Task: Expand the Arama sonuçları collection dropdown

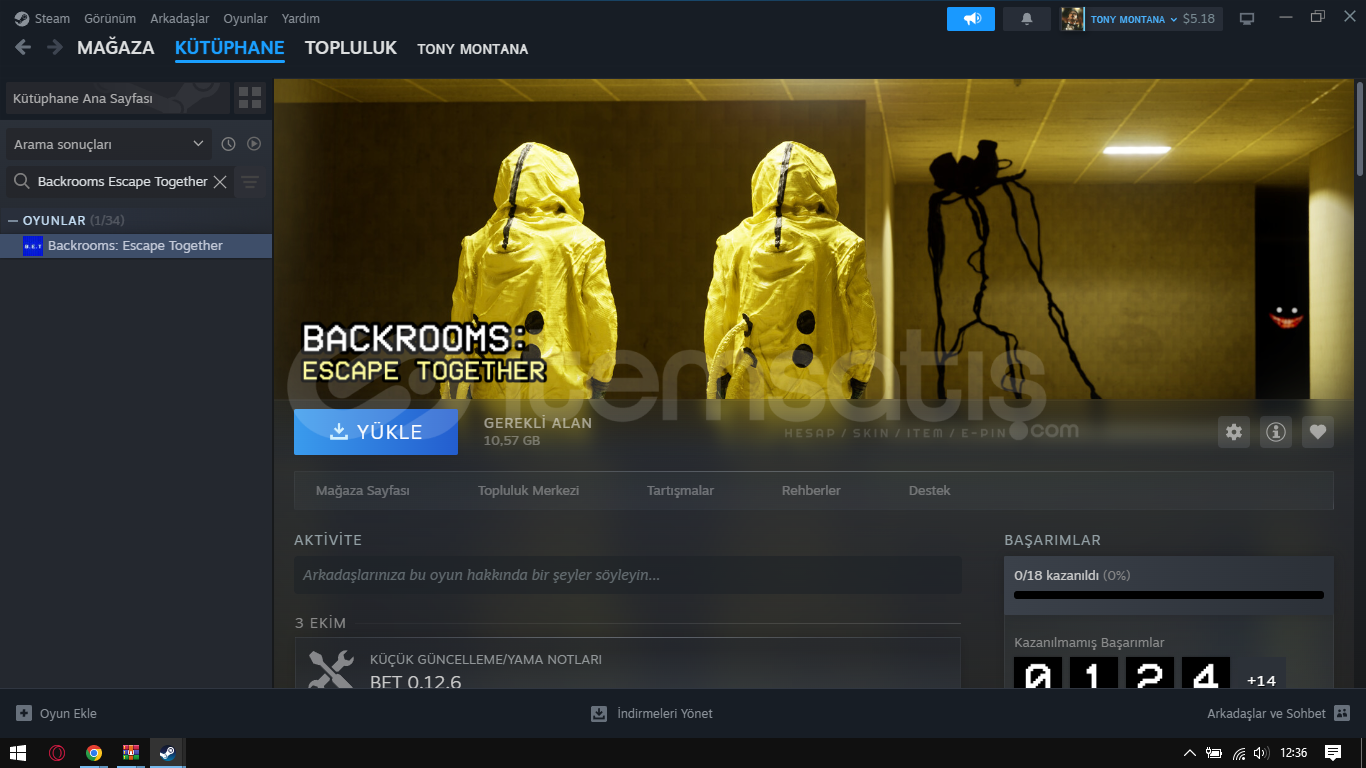Action: point(109,144)
